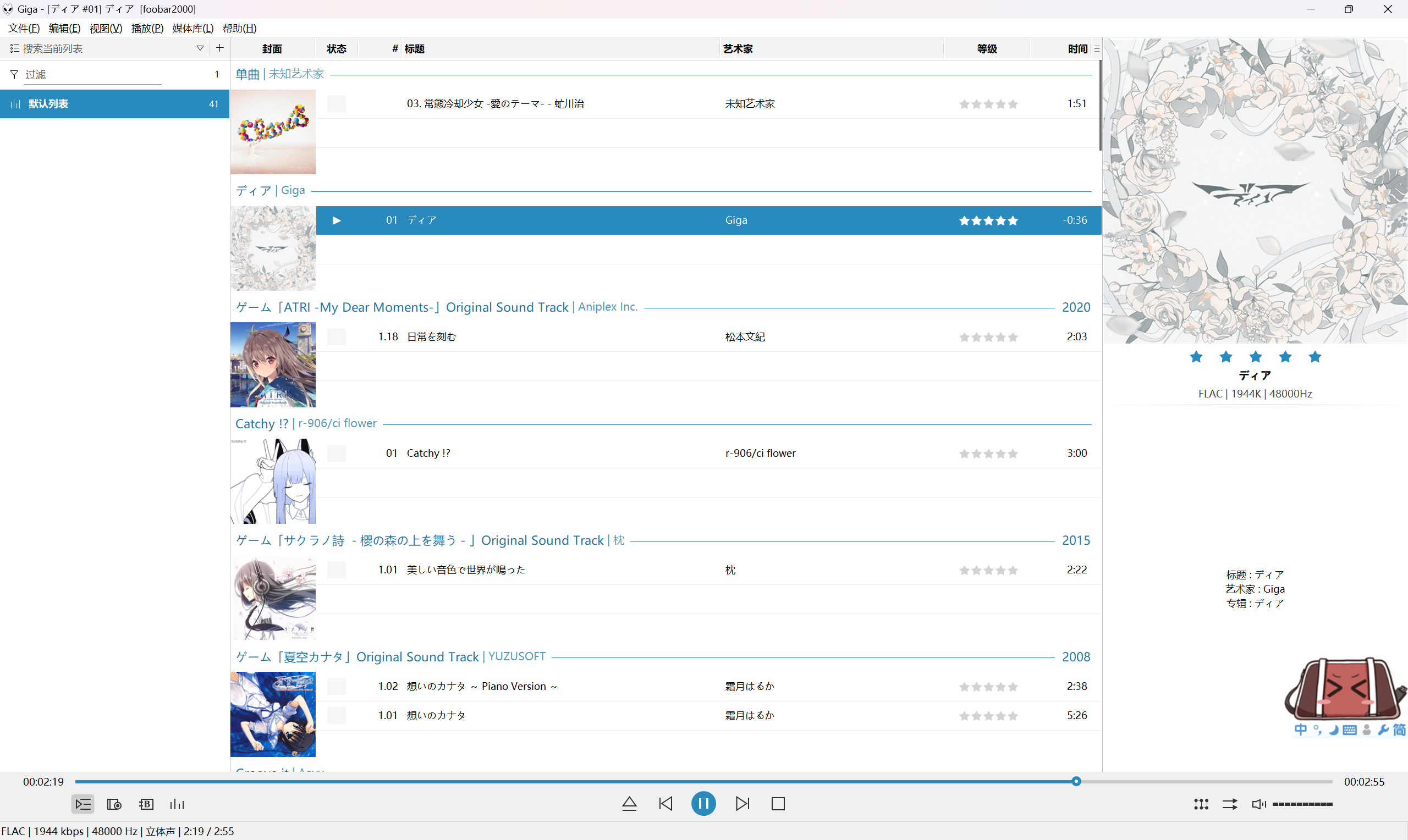This screenshot has height=840, width=1408.
Task: Click the ClariS album cover thumbnail
Action: (x=273, y=132)
